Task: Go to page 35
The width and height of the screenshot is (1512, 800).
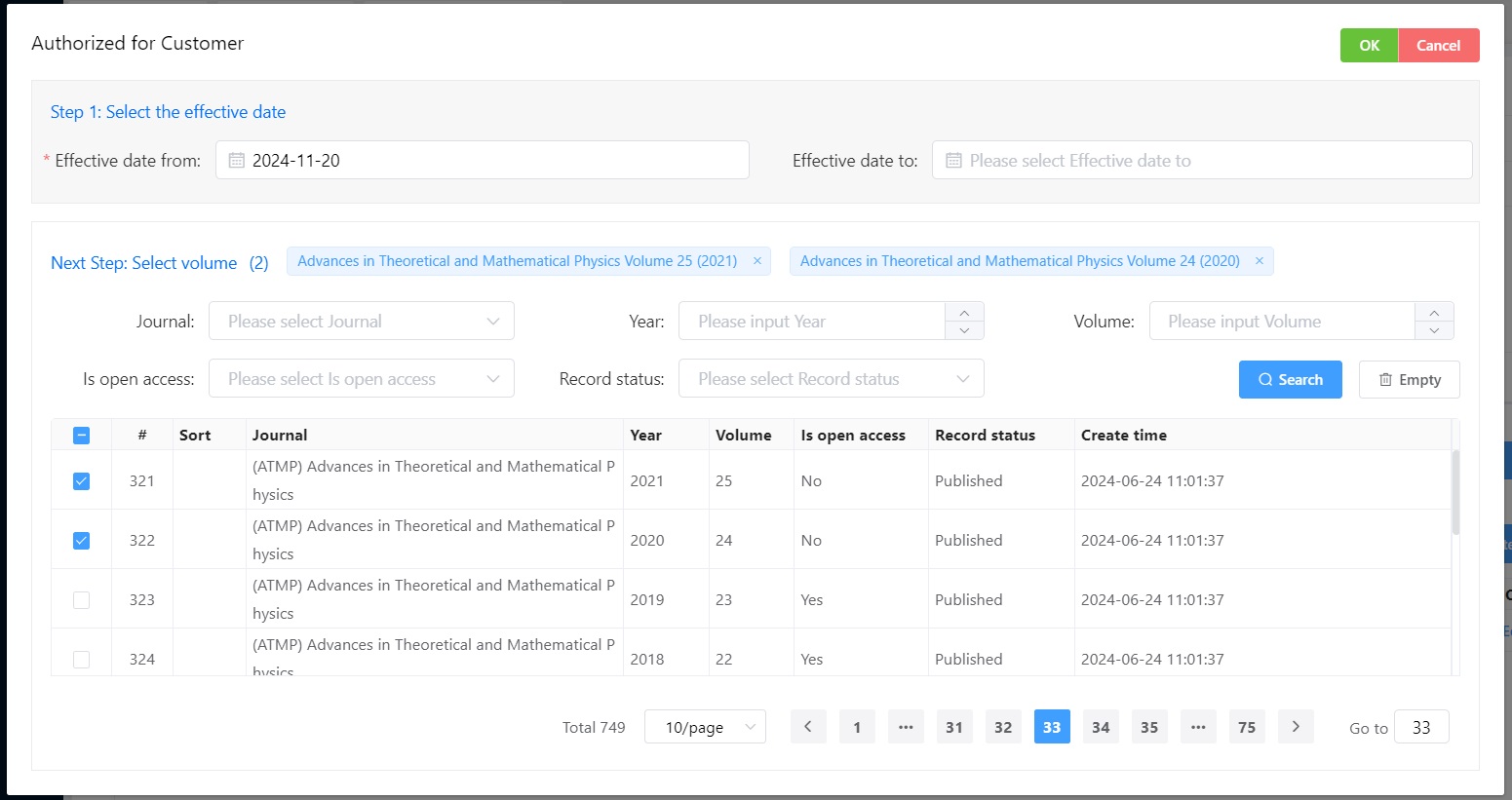Action: click(1149, 727)
